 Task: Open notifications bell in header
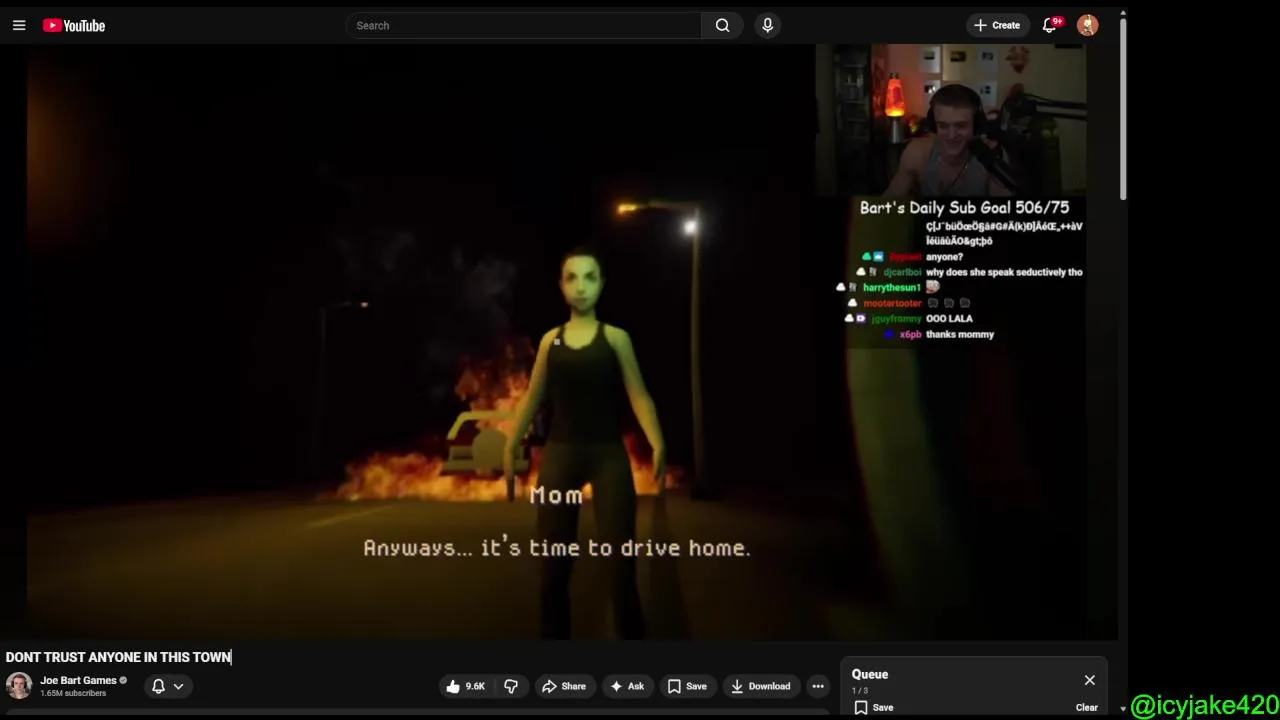click(x=1049, y=25)
